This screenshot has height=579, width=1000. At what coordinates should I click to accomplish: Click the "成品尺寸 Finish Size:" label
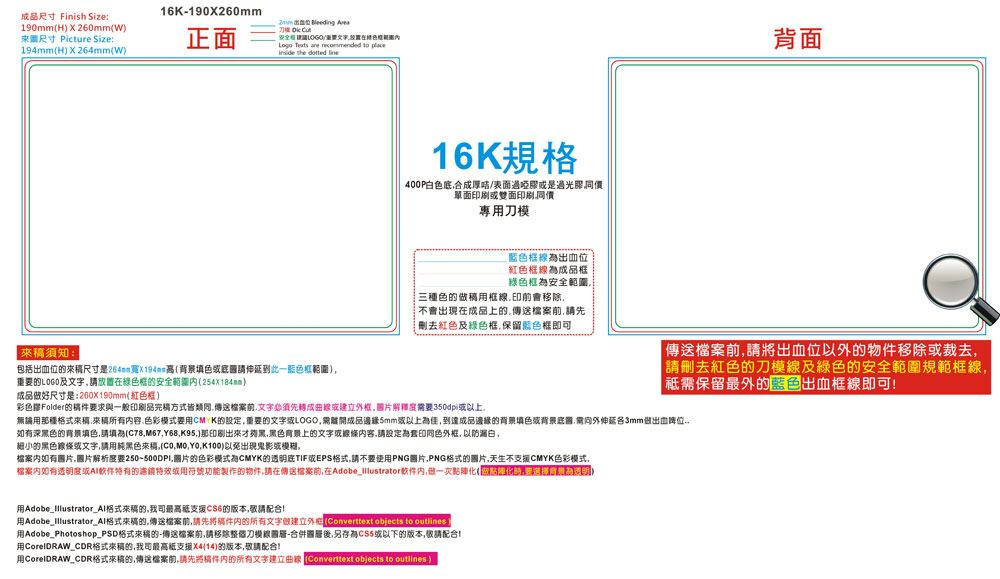pyautogui.click(x=64, y=17)
